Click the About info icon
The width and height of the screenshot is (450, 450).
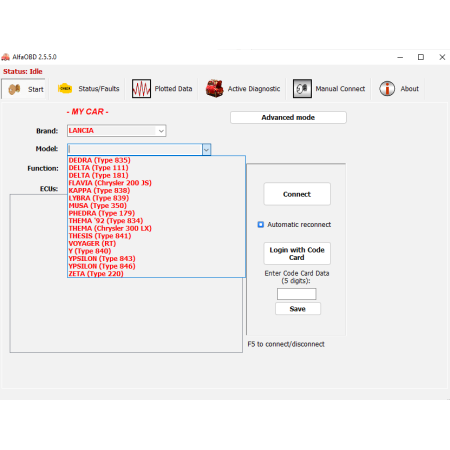(x=387, y=89)
